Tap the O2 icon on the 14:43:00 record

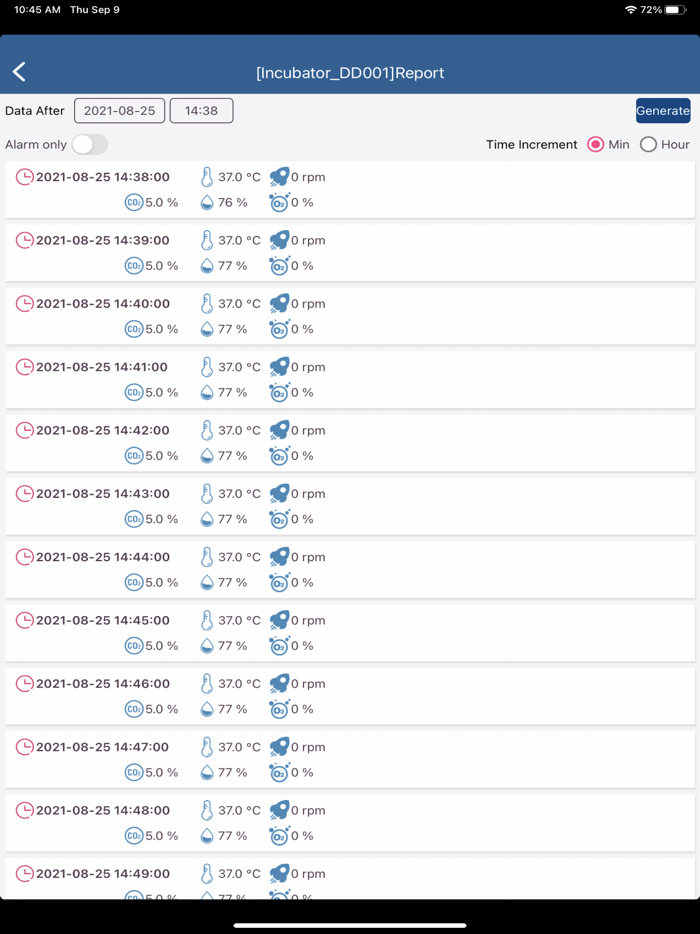(279, 519)
